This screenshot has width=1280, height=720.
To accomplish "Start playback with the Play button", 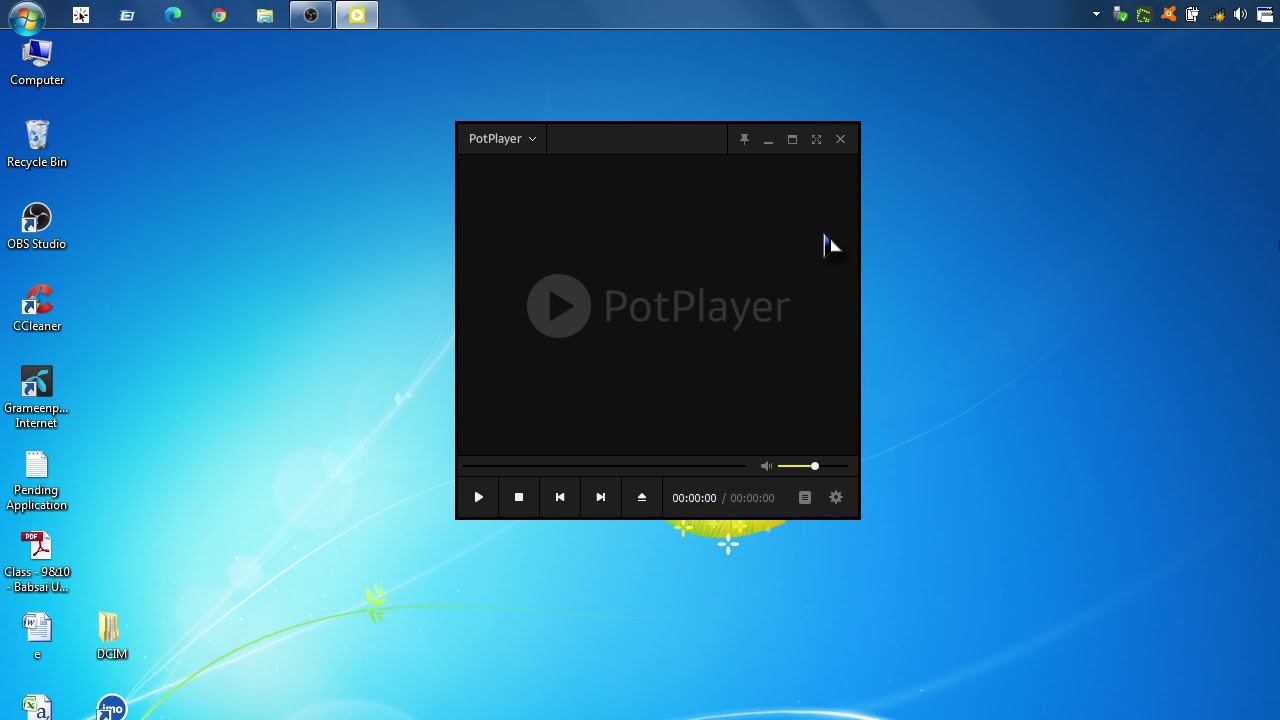I will (x=478, y=497).
